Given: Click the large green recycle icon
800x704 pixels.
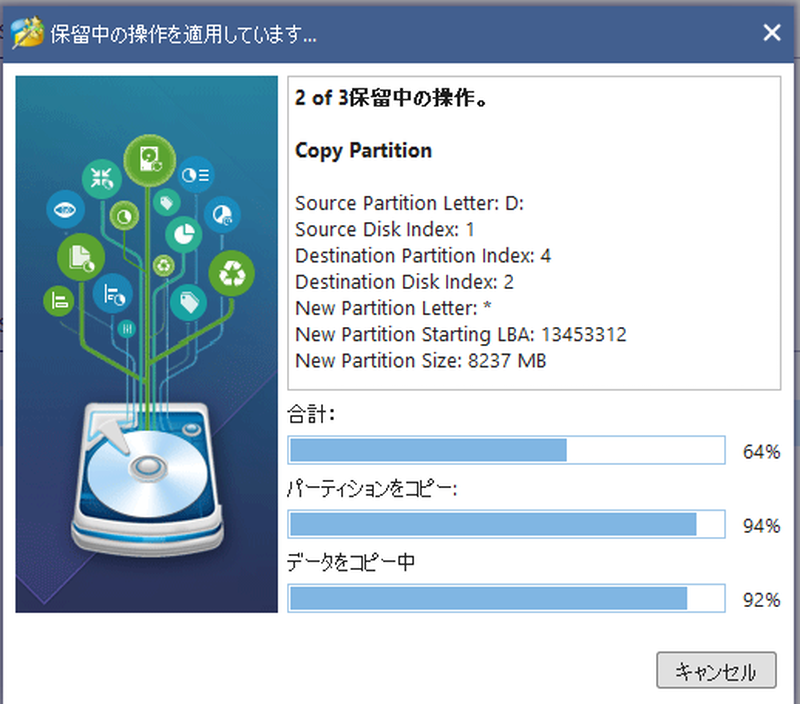Looking at the screenshot, I should (232, 274).
